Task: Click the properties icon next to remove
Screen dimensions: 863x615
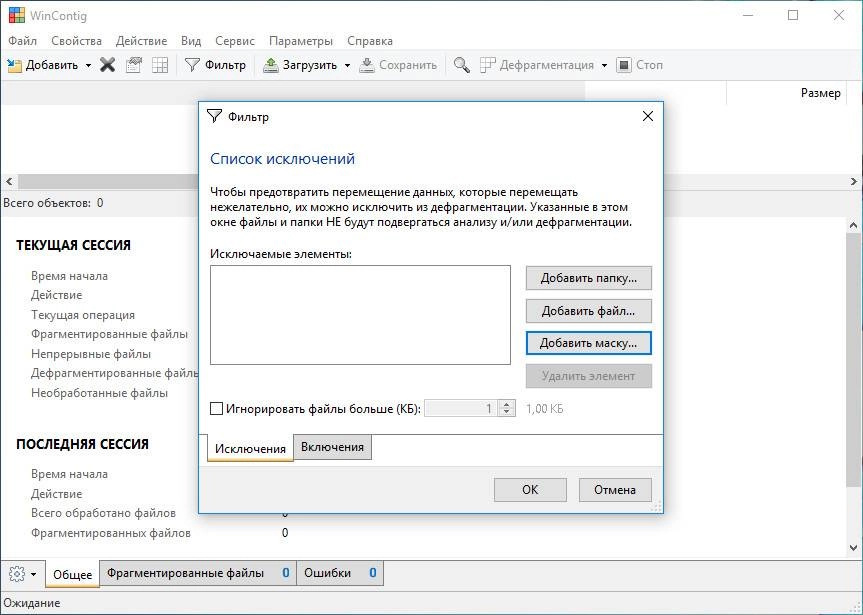Action: (x=134, y=65)
